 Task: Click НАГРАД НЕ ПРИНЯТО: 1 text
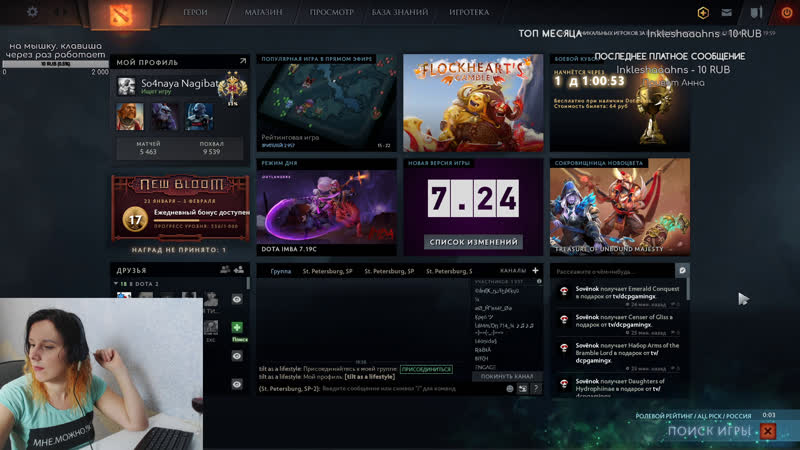(x=179, y=250)
